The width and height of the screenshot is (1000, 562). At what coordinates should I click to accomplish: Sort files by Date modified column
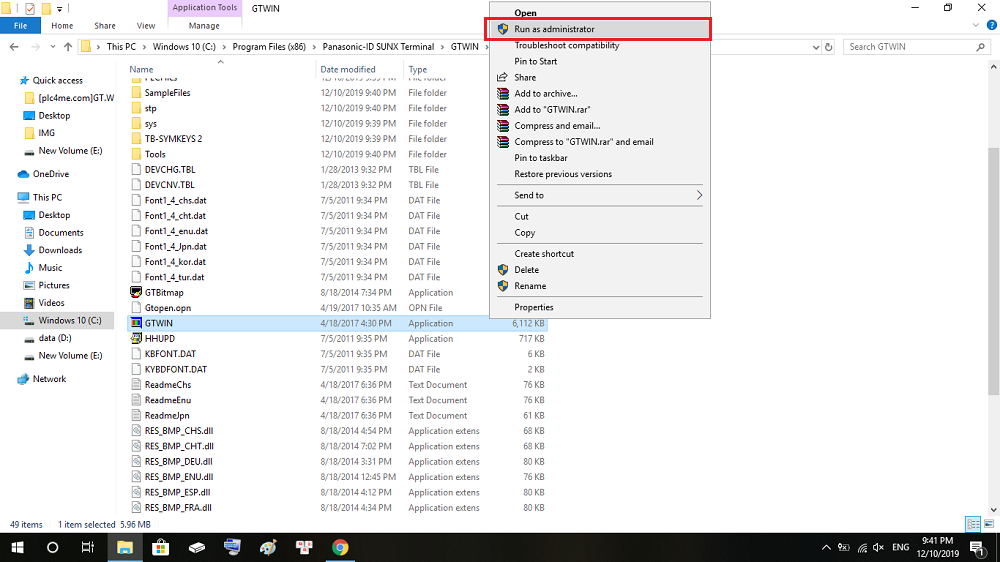[x=348, y=69]
